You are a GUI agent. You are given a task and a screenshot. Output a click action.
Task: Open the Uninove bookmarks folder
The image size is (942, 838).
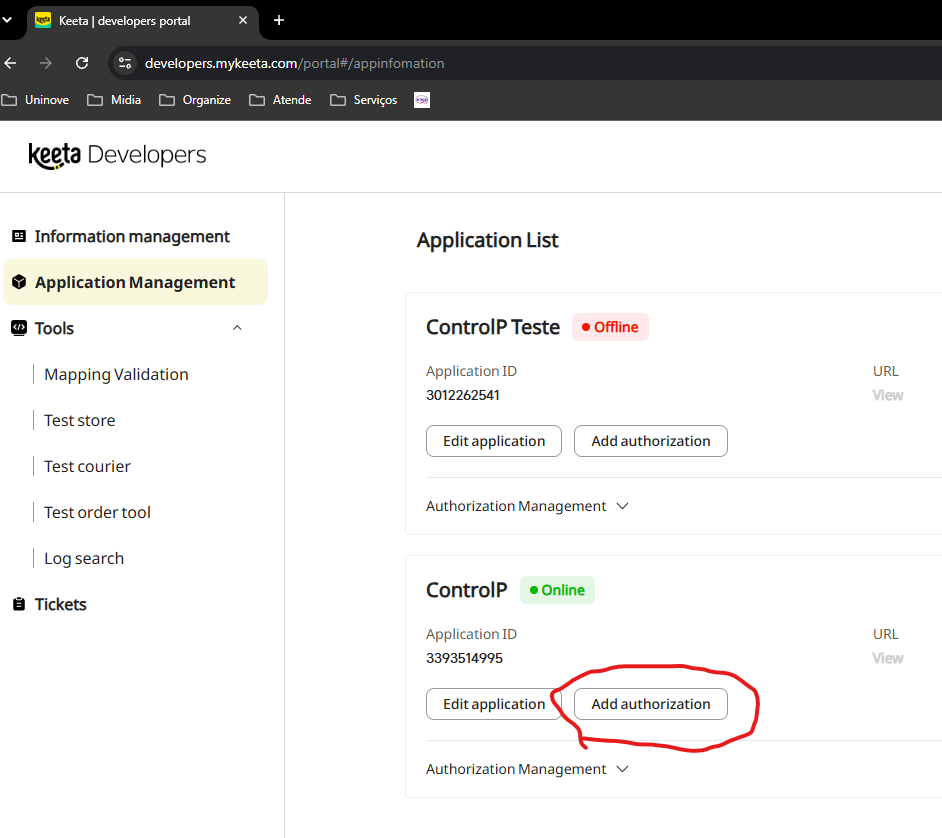pyautogui.click(x=35, y=100)
